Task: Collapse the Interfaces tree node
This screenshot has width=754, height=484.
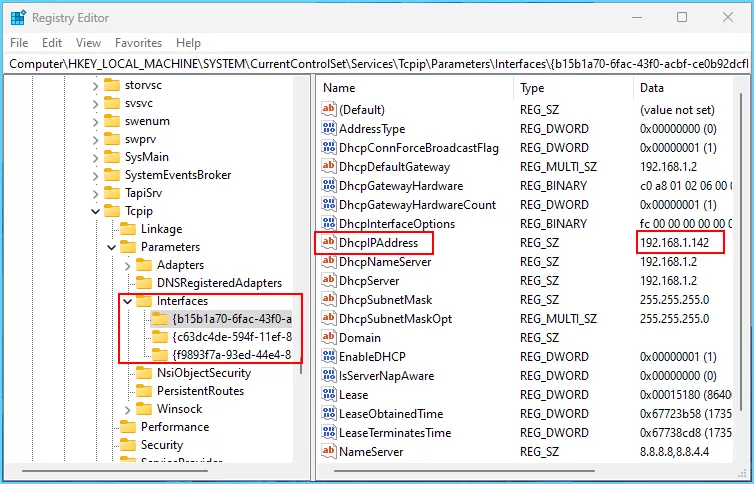Action: (x=127, y=301)
